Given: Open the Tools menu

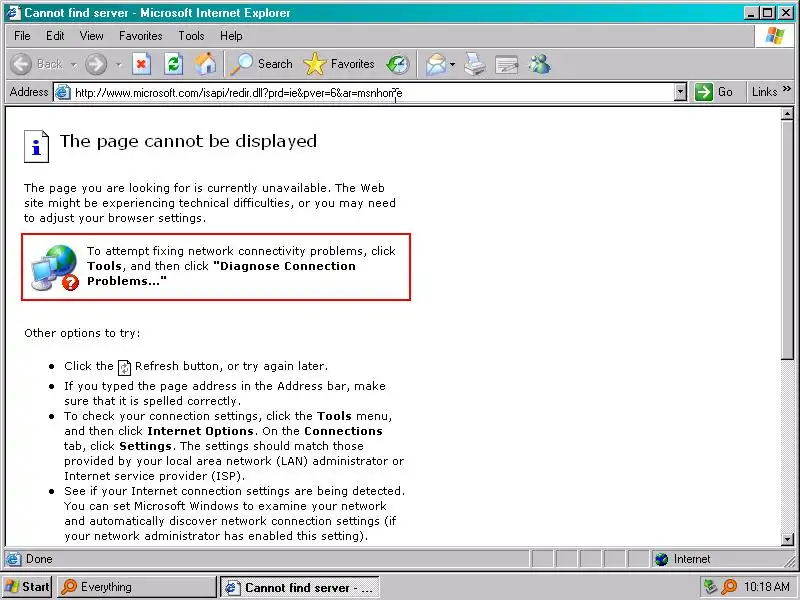Looking at the screenshot, I should [191, 36].
